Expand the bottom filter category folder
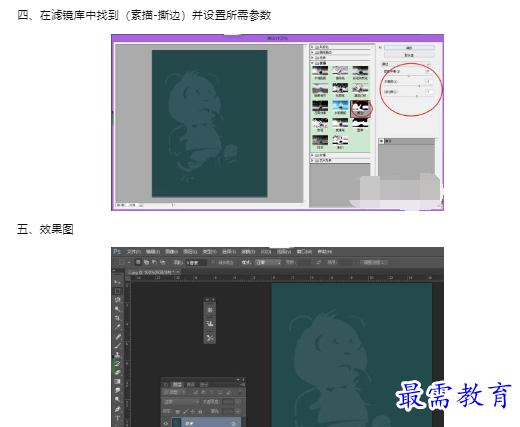520x427 pixels. [x=312, y=161]
